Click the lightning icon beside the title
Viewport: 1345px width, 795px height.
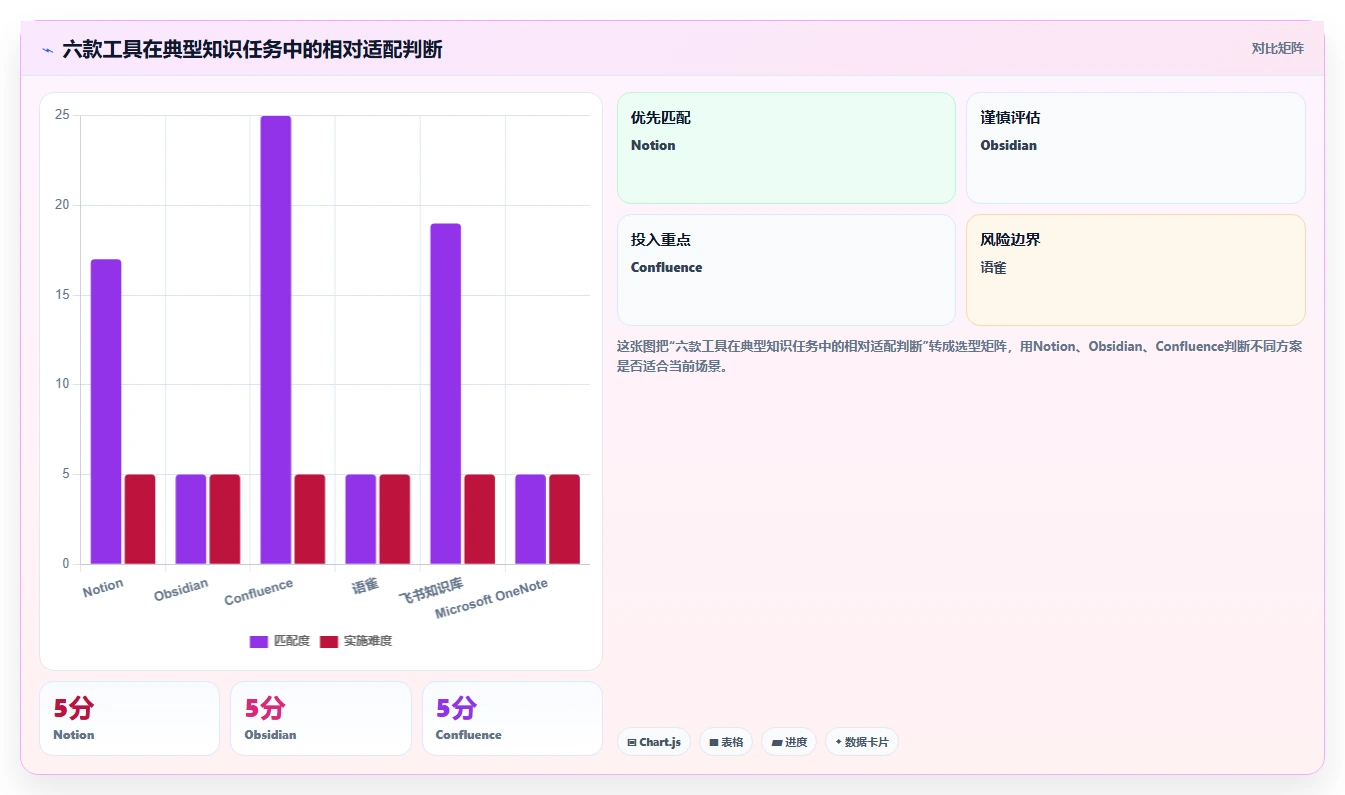click(47, 50)
